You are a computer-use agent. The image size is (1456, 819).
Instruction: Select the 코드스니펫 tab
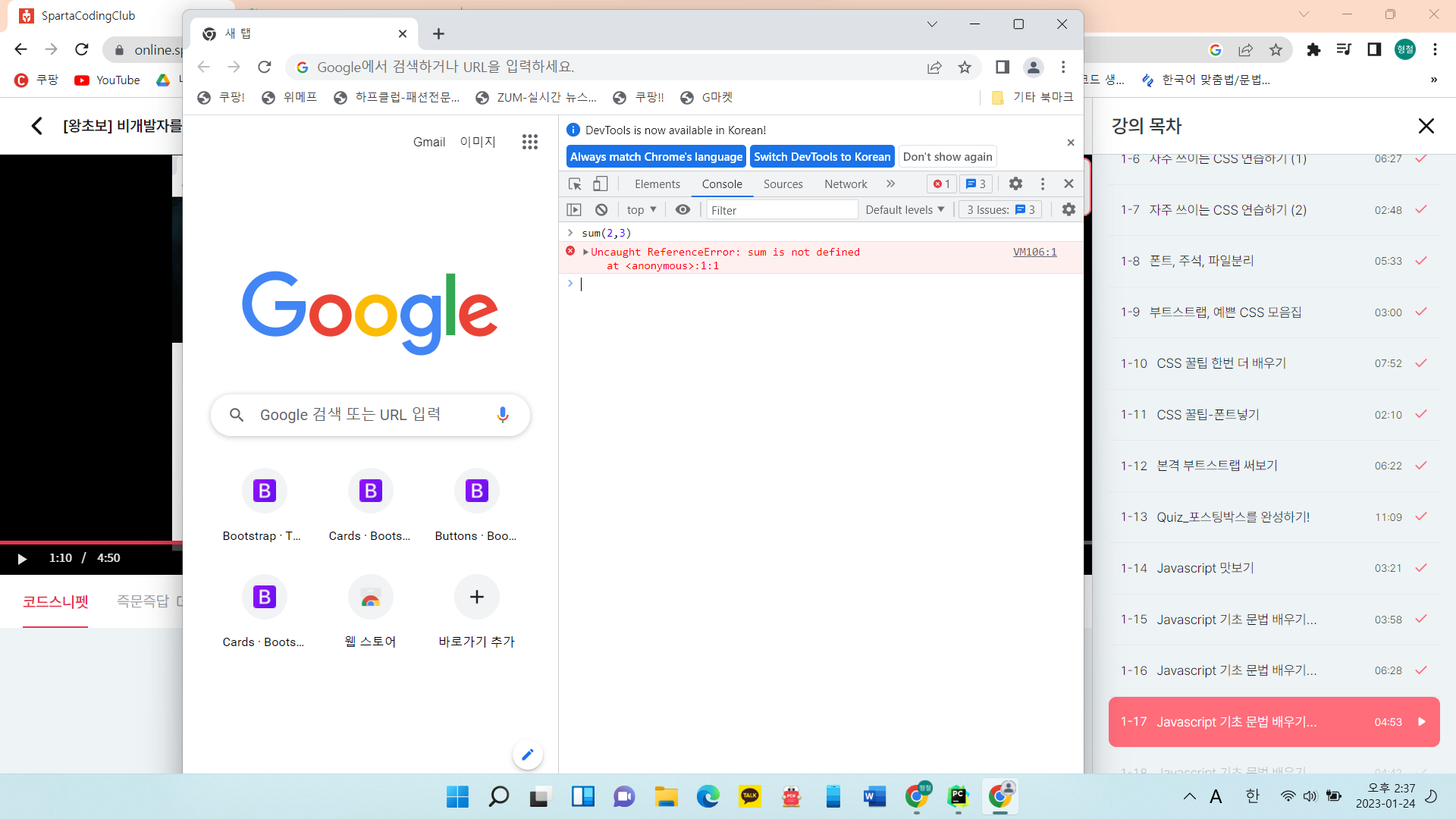55,602
